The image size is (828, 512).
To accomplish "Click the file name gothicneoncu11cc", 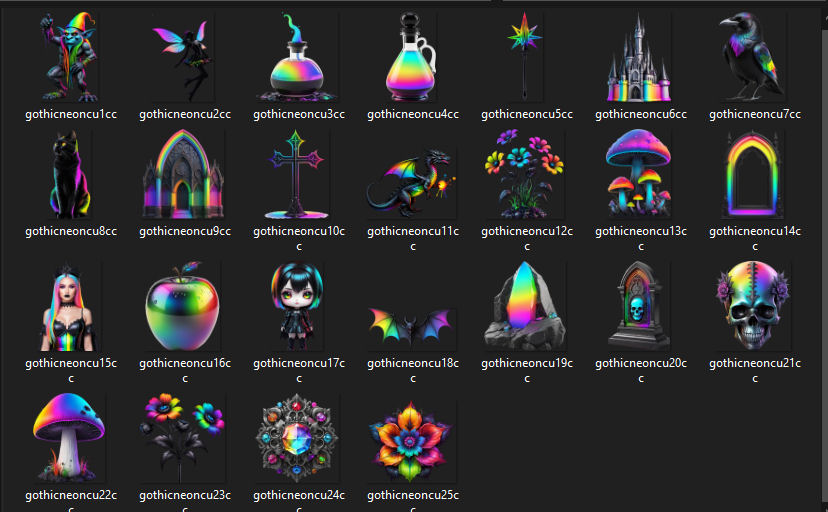I will (x=413, y=238).
